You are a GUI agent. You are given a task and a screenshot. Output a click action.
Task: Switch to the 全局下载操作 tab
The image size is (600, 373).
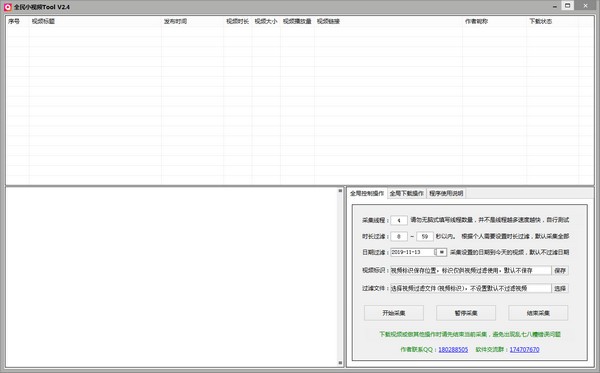(406, 193)
